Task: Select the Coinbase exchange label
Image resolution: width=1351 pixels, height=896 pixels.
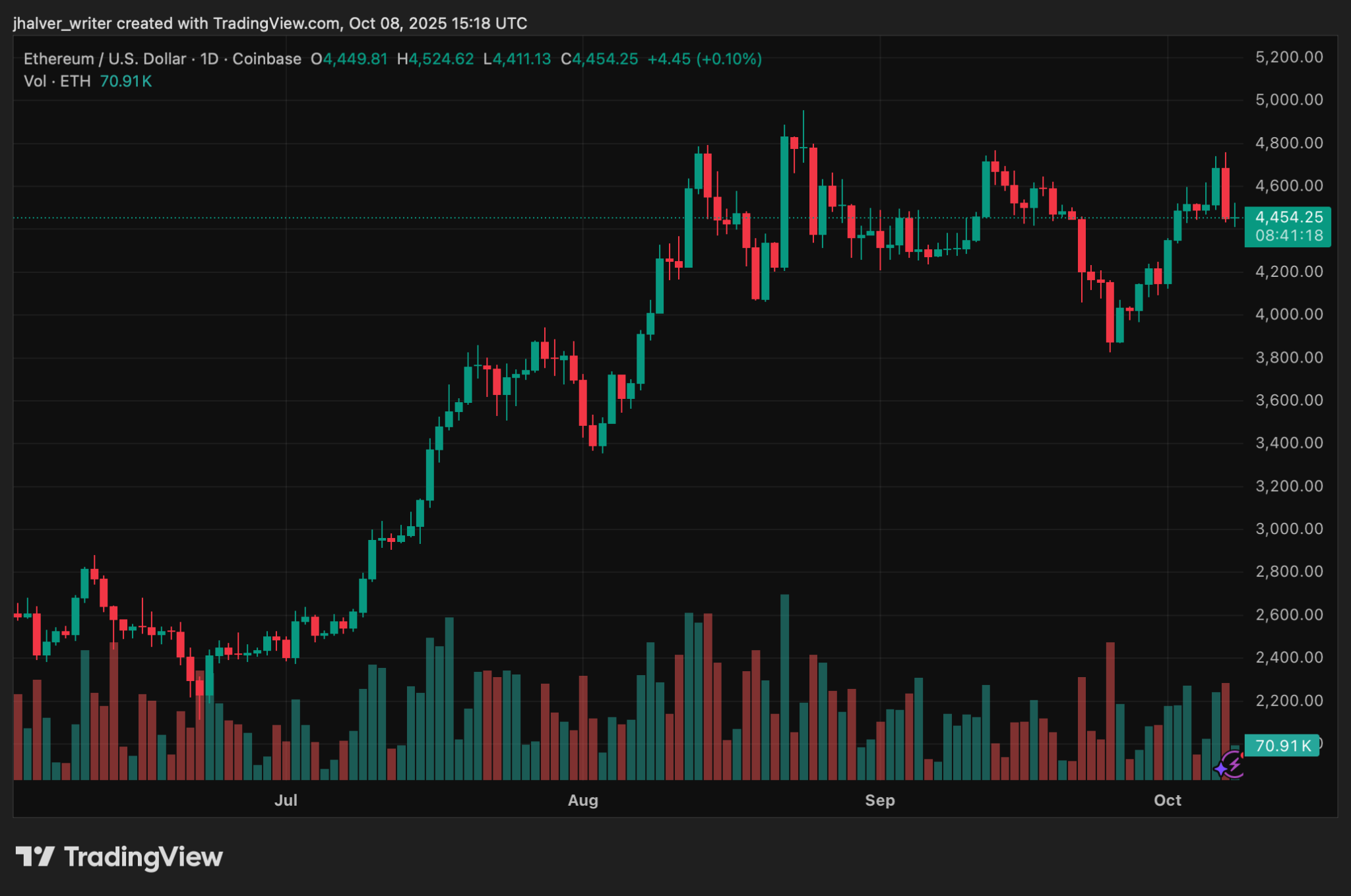Action: pyautogui.click(x=267, y=59)
